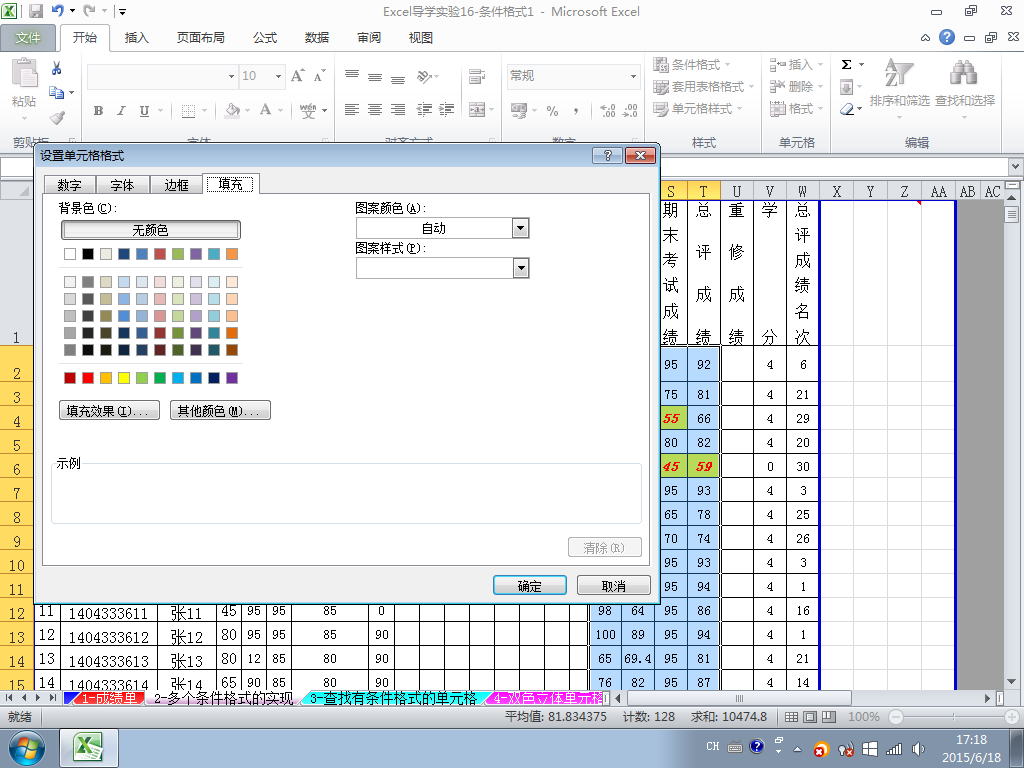Click the 无颜色 no color button
1024x768 pixels.
pyautogui.click(x=151, y=230)
